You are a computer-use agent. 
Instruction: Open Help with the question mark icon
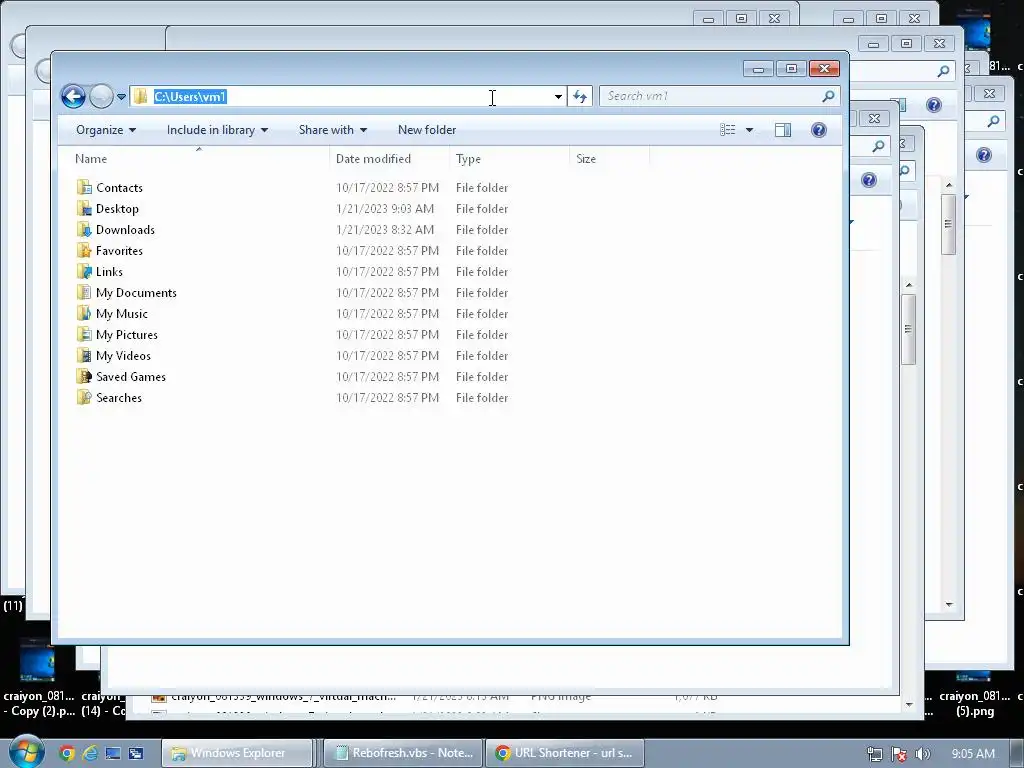[x=818, y=130]
